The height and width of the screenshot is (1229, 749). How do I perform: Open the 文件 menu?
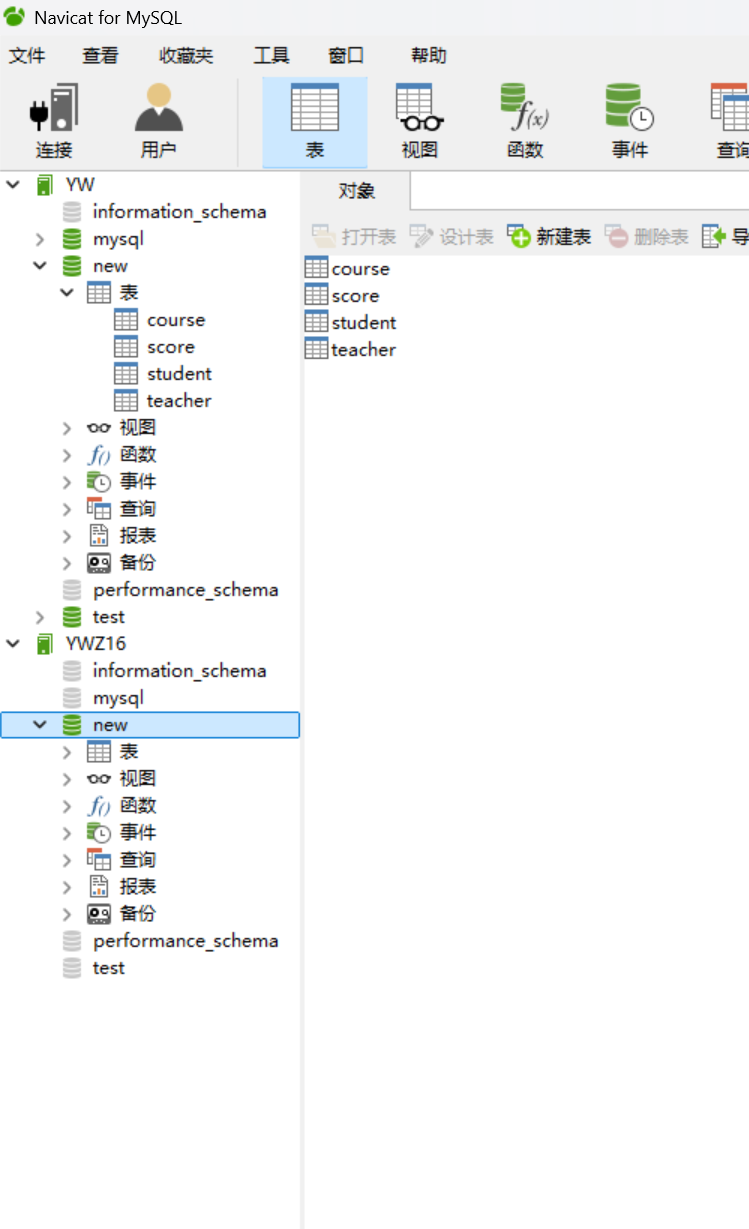pyautogui.click(x=27, y=56)
